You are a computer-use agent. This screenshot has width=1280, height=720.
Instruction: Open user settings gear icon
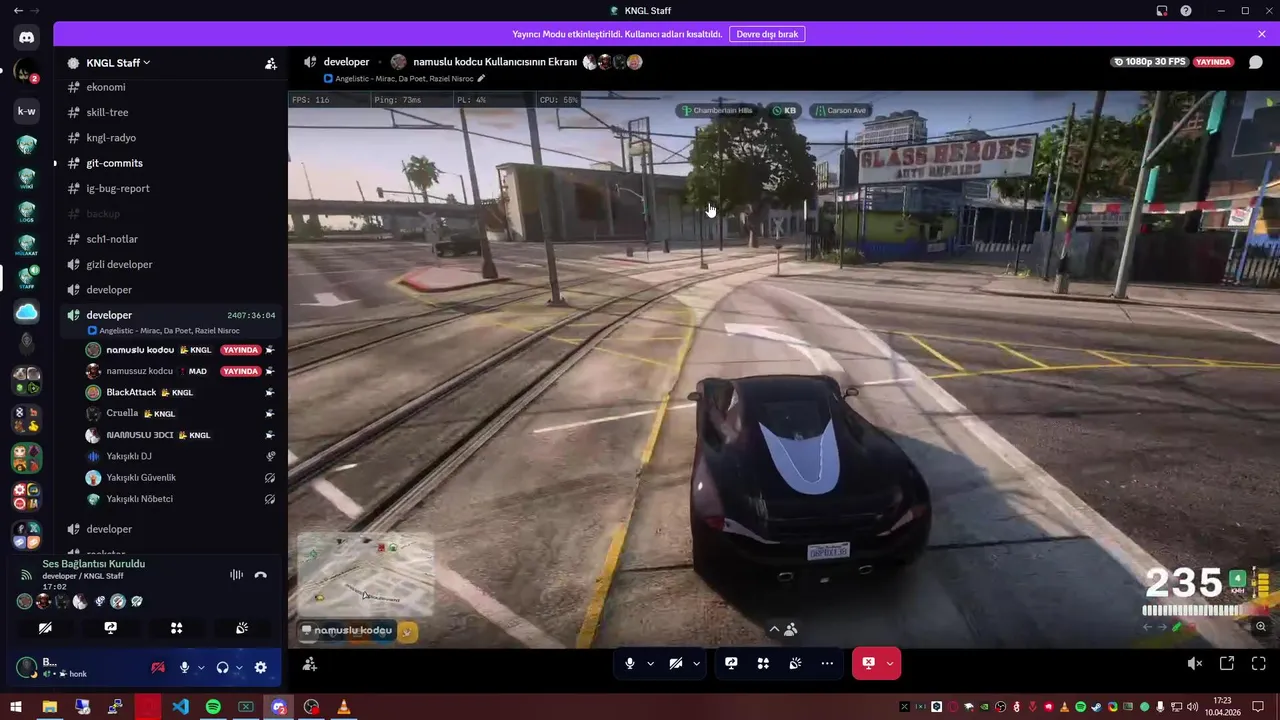pos(261,667)
